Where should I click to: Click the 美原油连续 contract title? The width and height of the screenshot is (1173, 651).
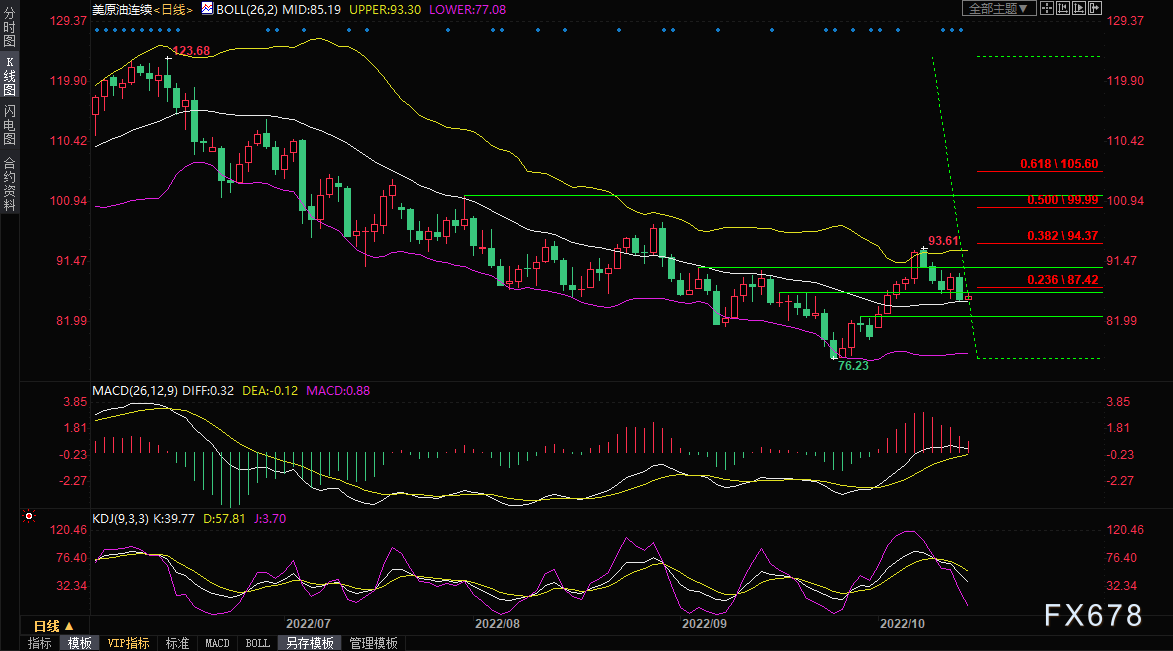coord(122,10)
